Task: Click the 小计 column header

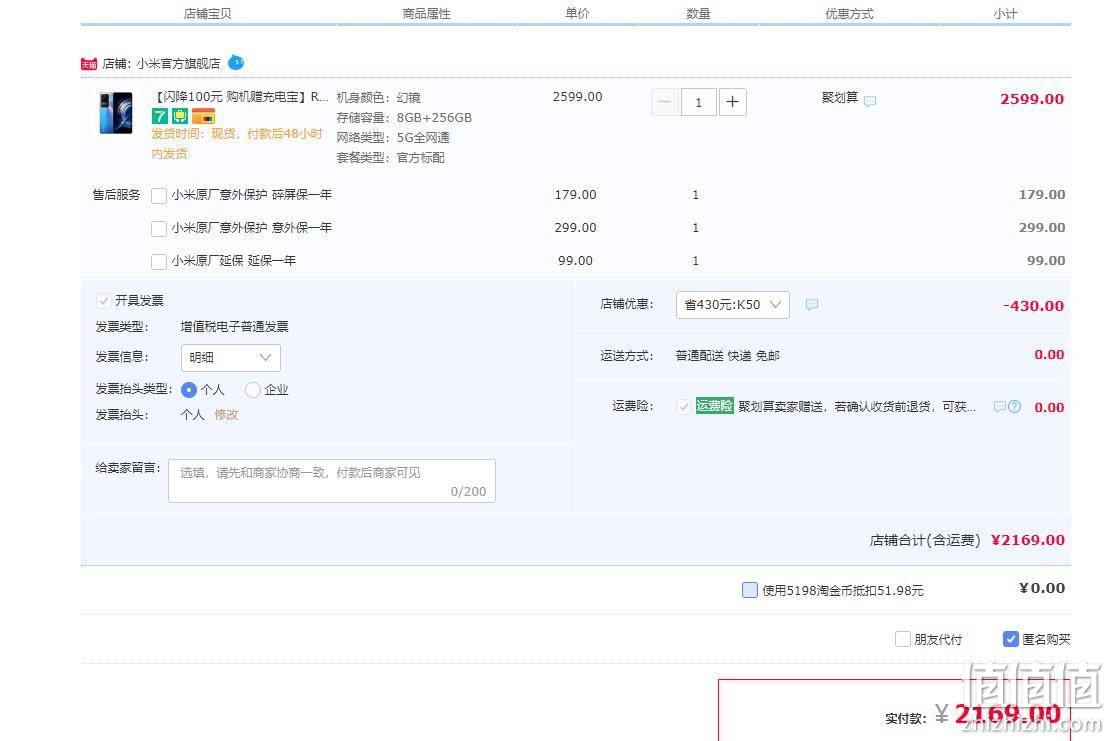Action: (1005, 13)
